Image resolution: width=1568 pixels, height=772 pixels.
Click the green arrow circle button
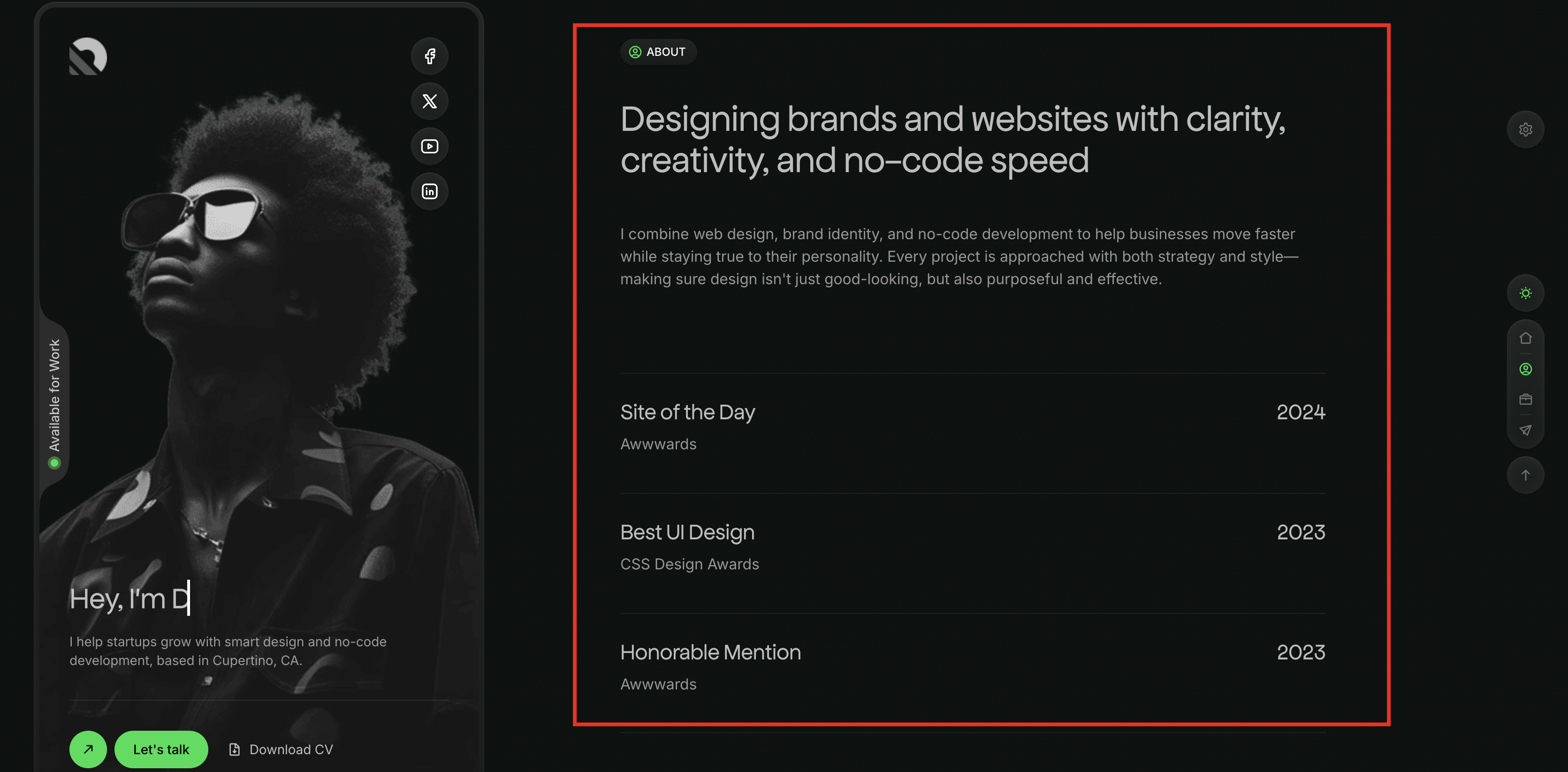[x=88, y=749]
